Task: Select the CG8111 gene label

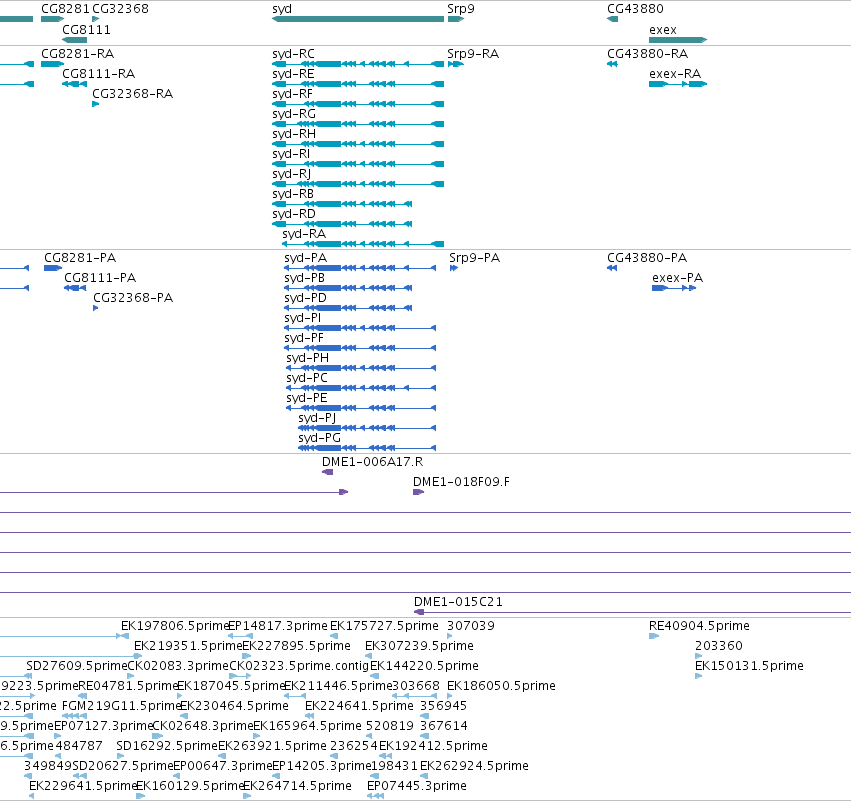Action: (86, 30)
